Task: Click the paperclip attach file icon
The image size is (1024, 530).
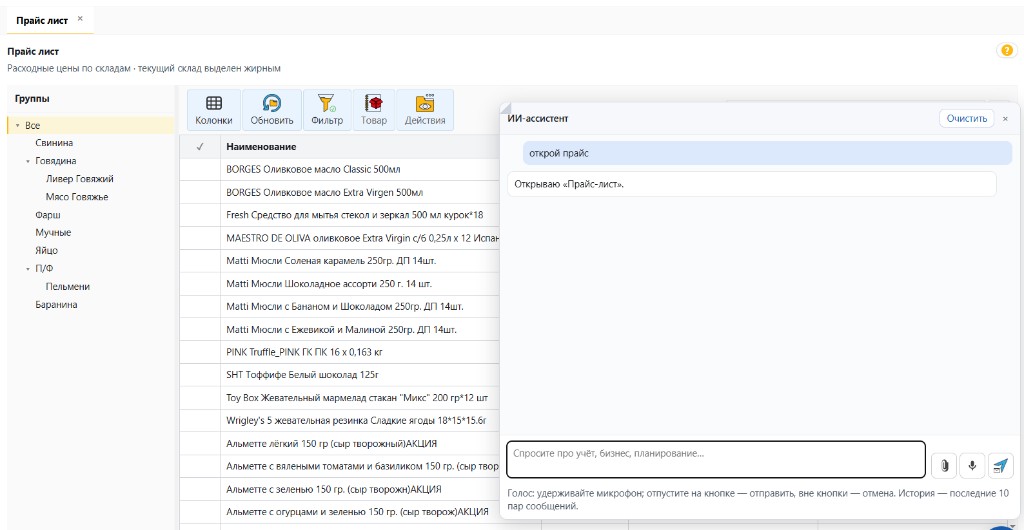Action: coord(944,465)
